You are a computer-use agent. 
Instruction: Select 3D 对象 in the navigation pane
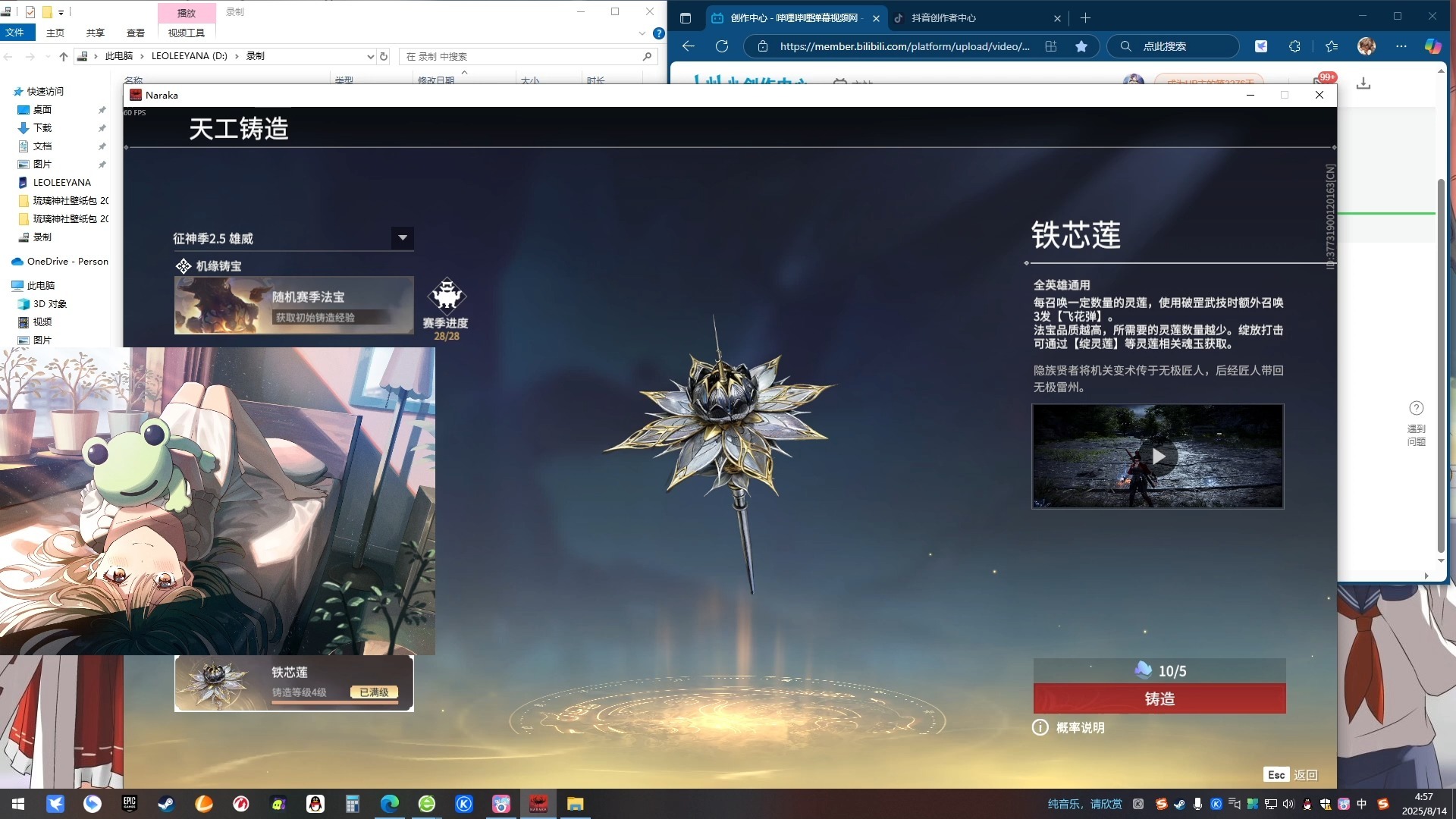pyautogui.click(x=50, y=303)
